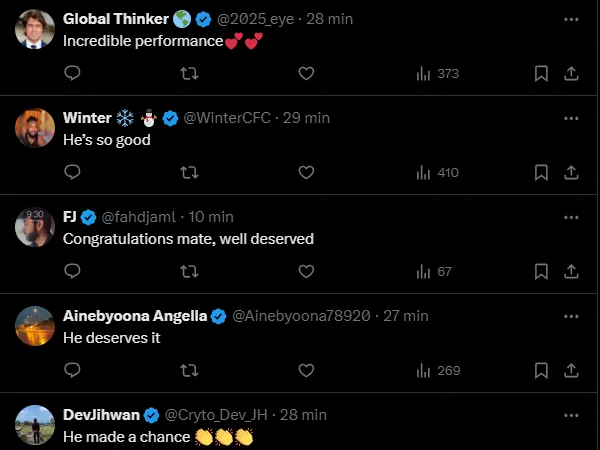The height and width of the screenshot is (450, 600).
Task: View analytics showing 410 views
Action: pyautogui.click(x=437, y=172)
